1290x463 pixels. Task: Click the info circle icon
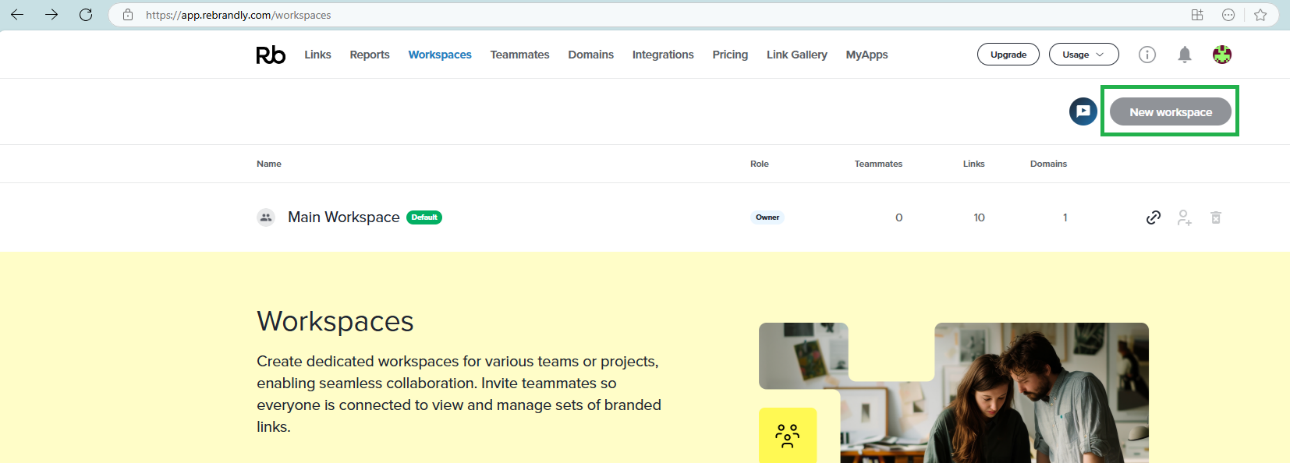click(1147, 55)
